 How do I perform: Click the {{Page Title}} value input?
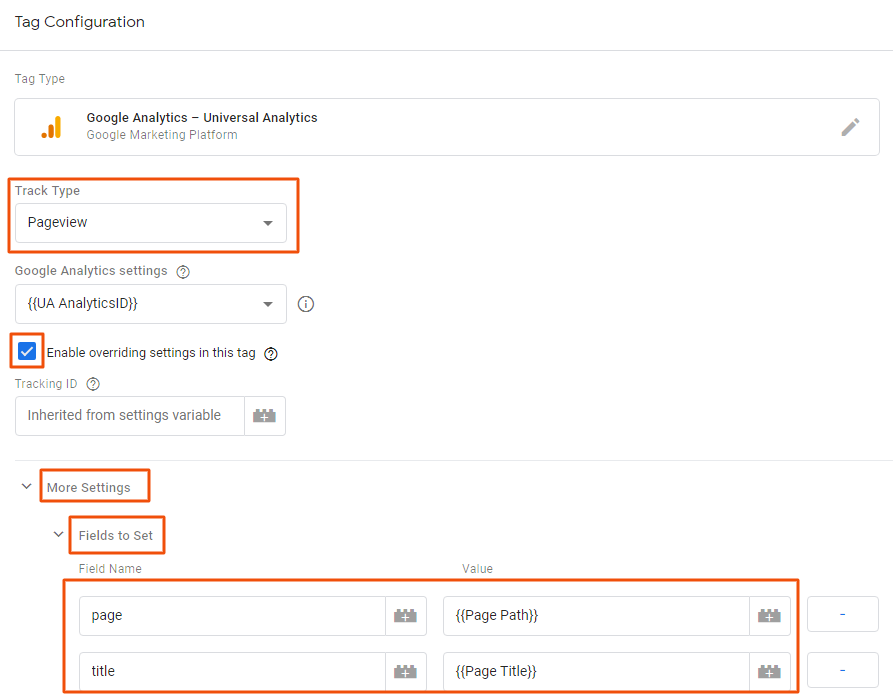click(596, 672)
